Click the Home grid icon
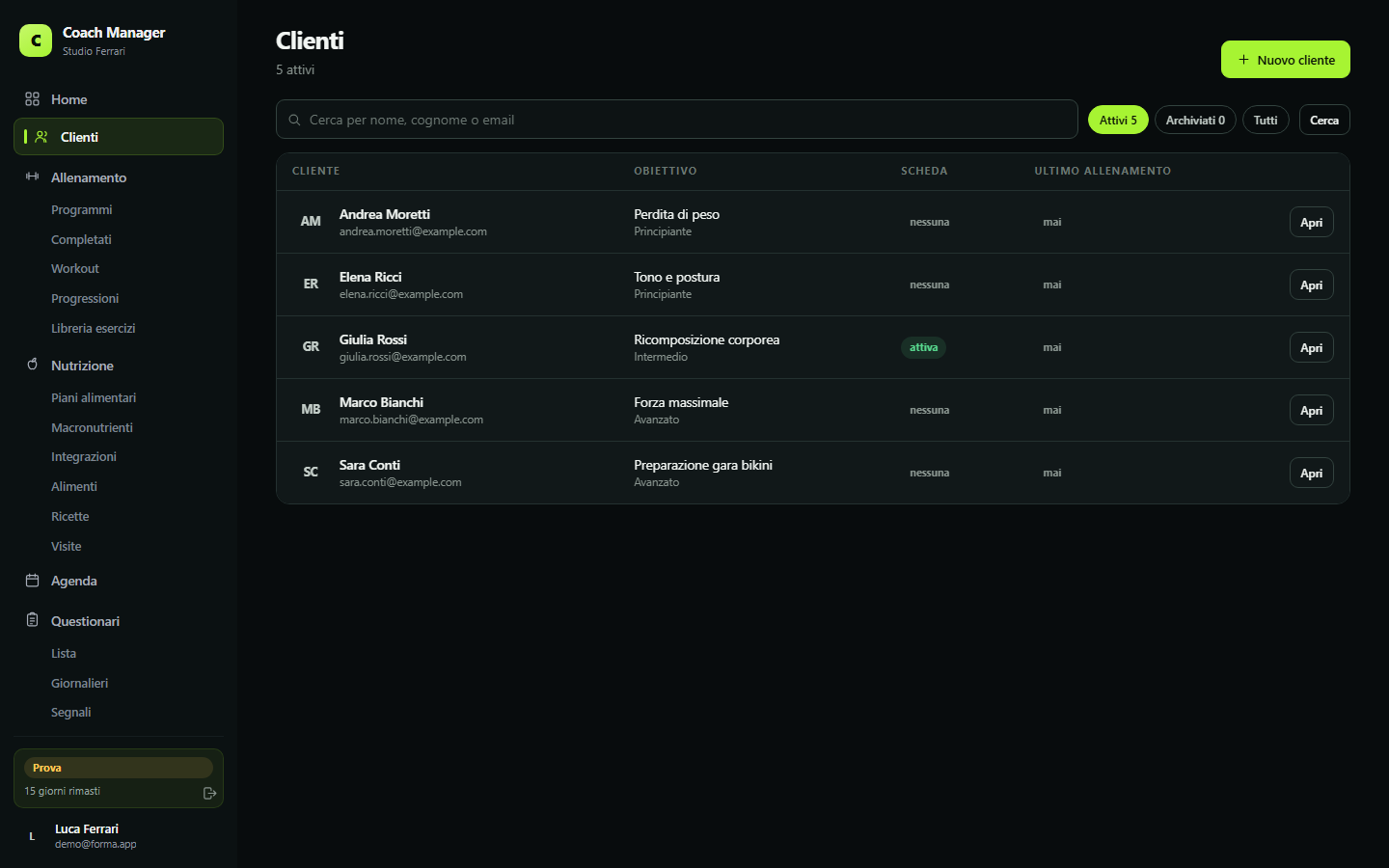This screenshot has width=1389, height=868. pos(32,99)
